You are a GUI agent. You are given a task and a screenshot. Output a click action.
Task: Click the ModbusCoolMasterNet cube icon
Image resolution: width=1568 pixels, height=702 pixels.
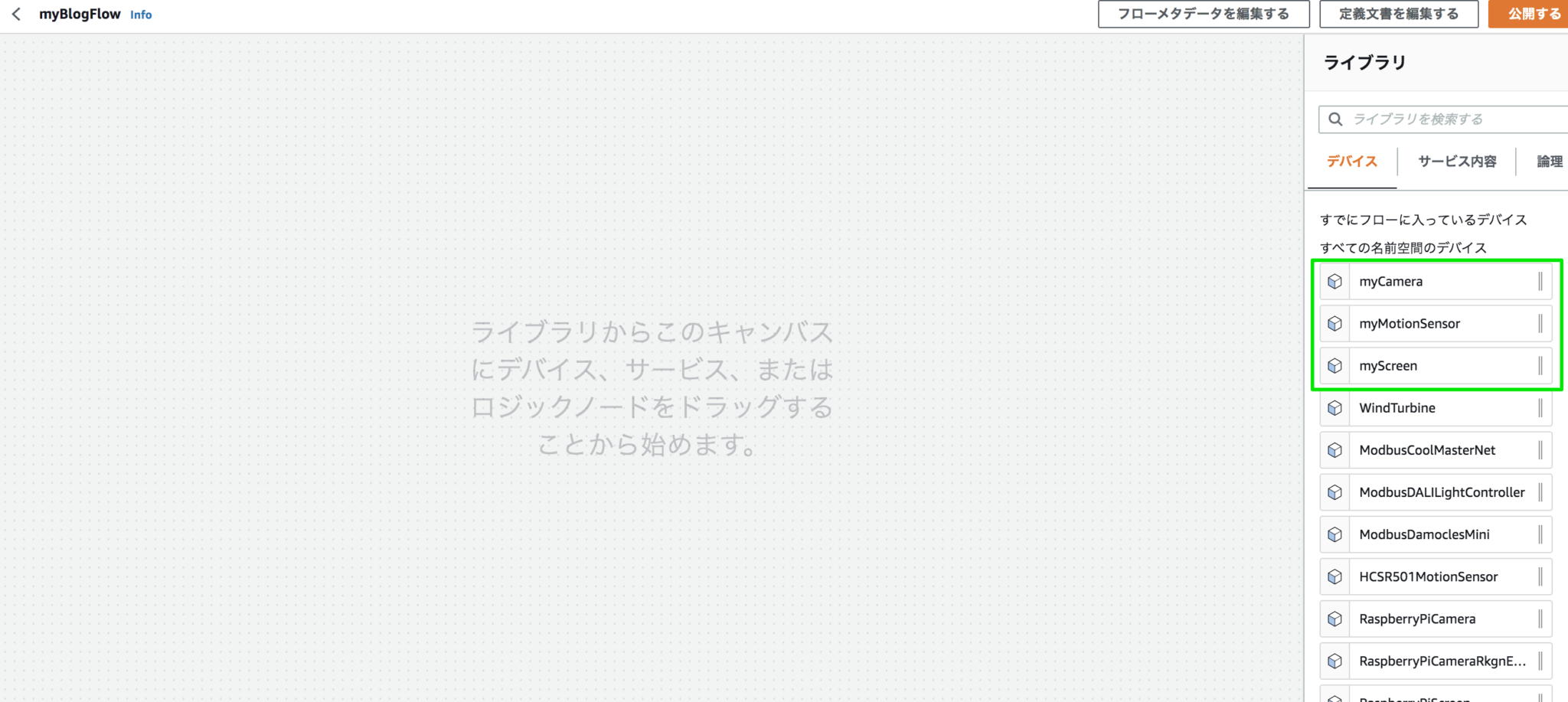1334,450
